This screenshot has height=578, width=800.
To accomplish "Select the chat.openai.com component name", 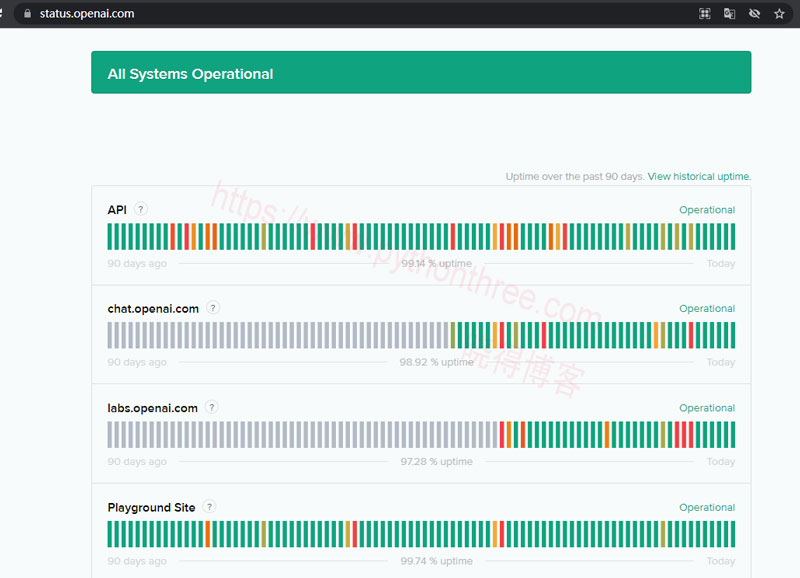I will [153, 309].
